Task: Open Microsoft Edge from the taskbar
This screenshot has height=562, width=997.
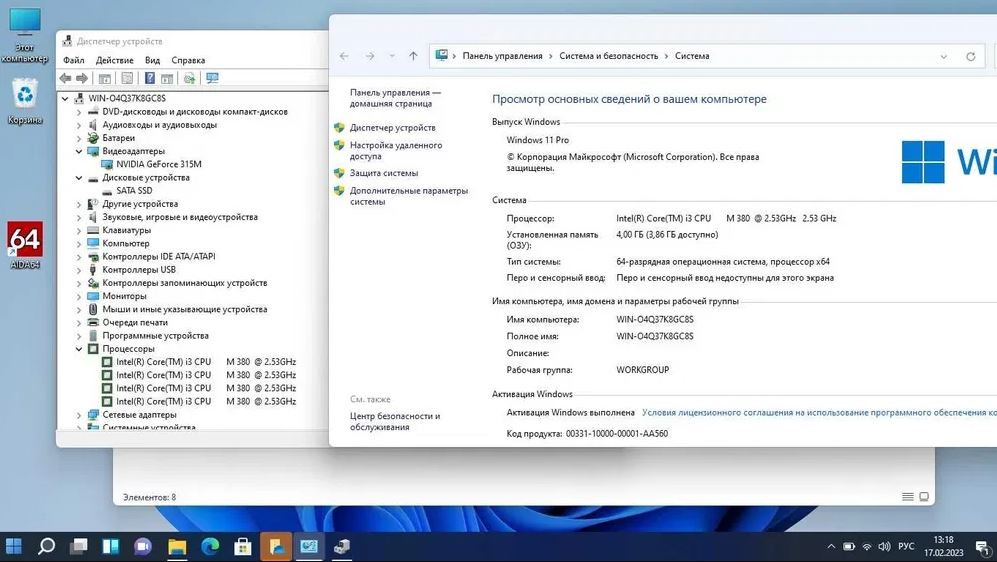Action: point(210,546)
